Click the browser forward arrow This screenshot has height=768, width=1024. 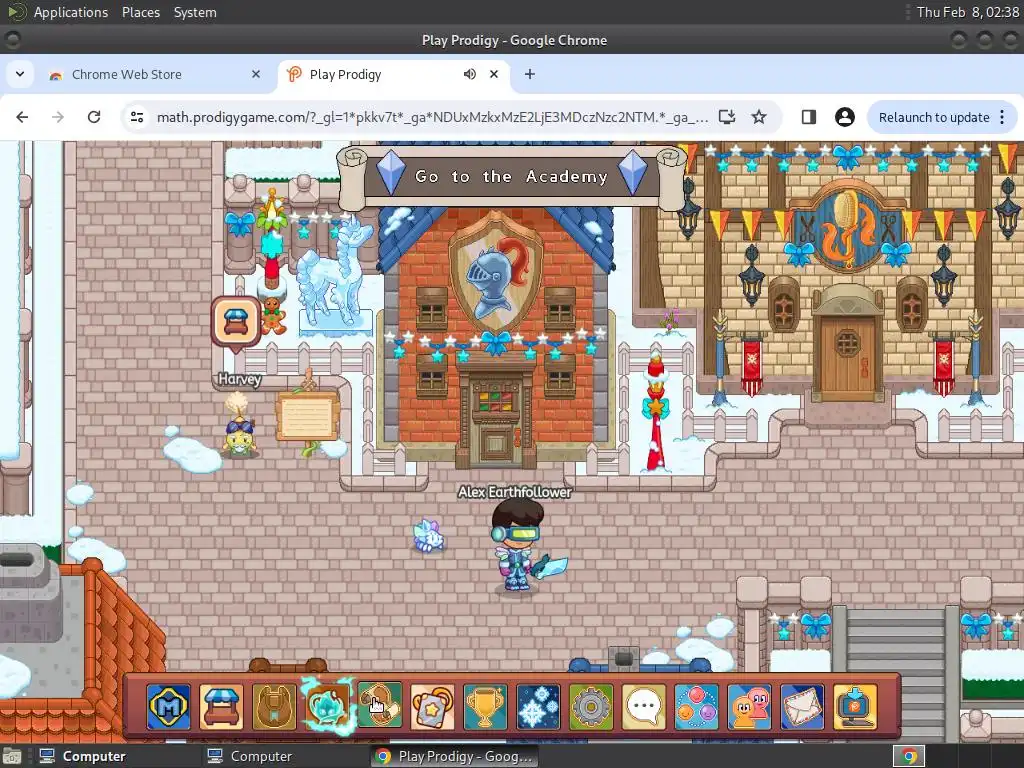pos(58,118)
